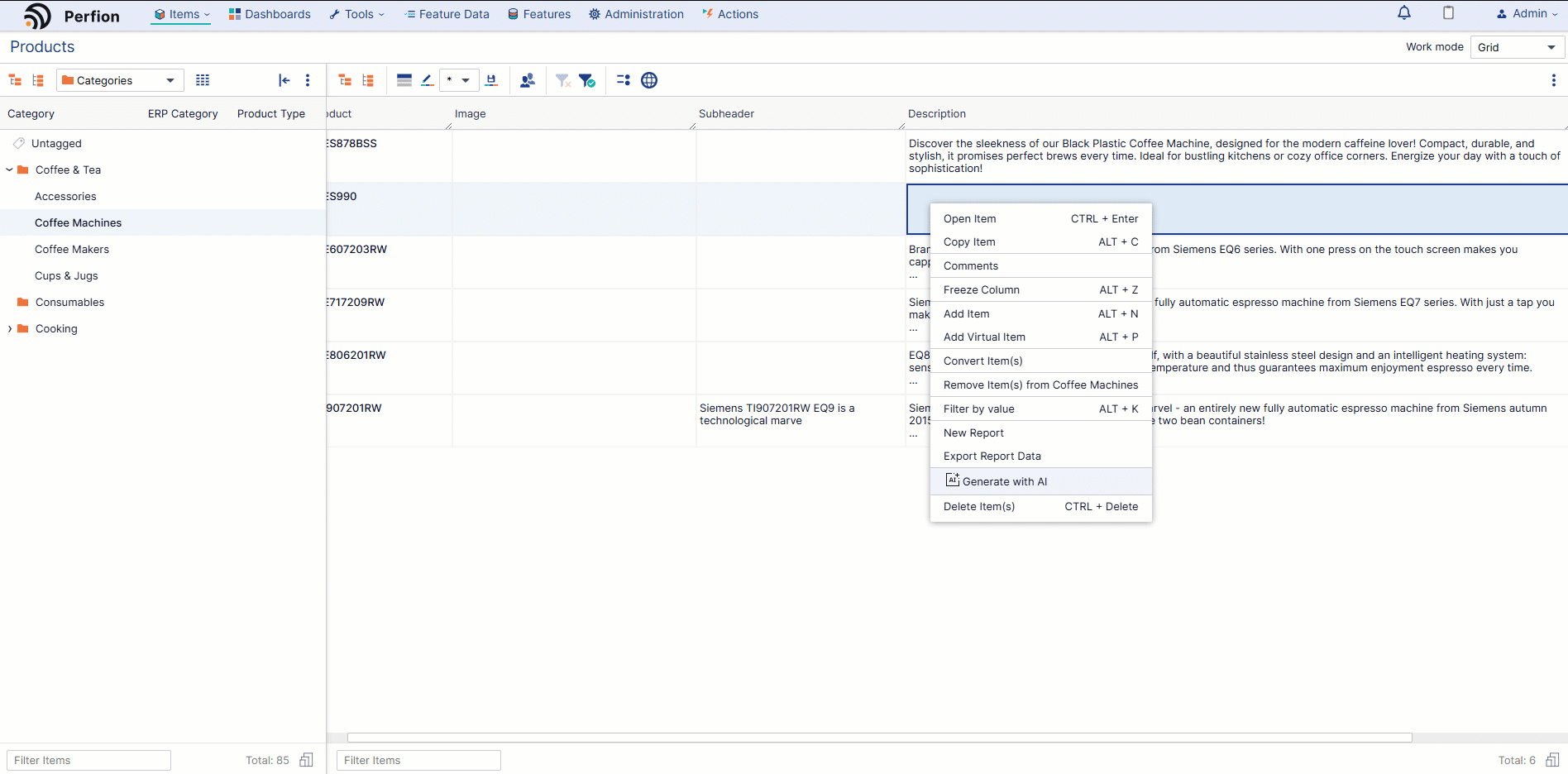Image resolution: width=1568 pixels, height=774 pixels.
Task: Expand hierarchy in the products grid toolbar
Action: 369,80
